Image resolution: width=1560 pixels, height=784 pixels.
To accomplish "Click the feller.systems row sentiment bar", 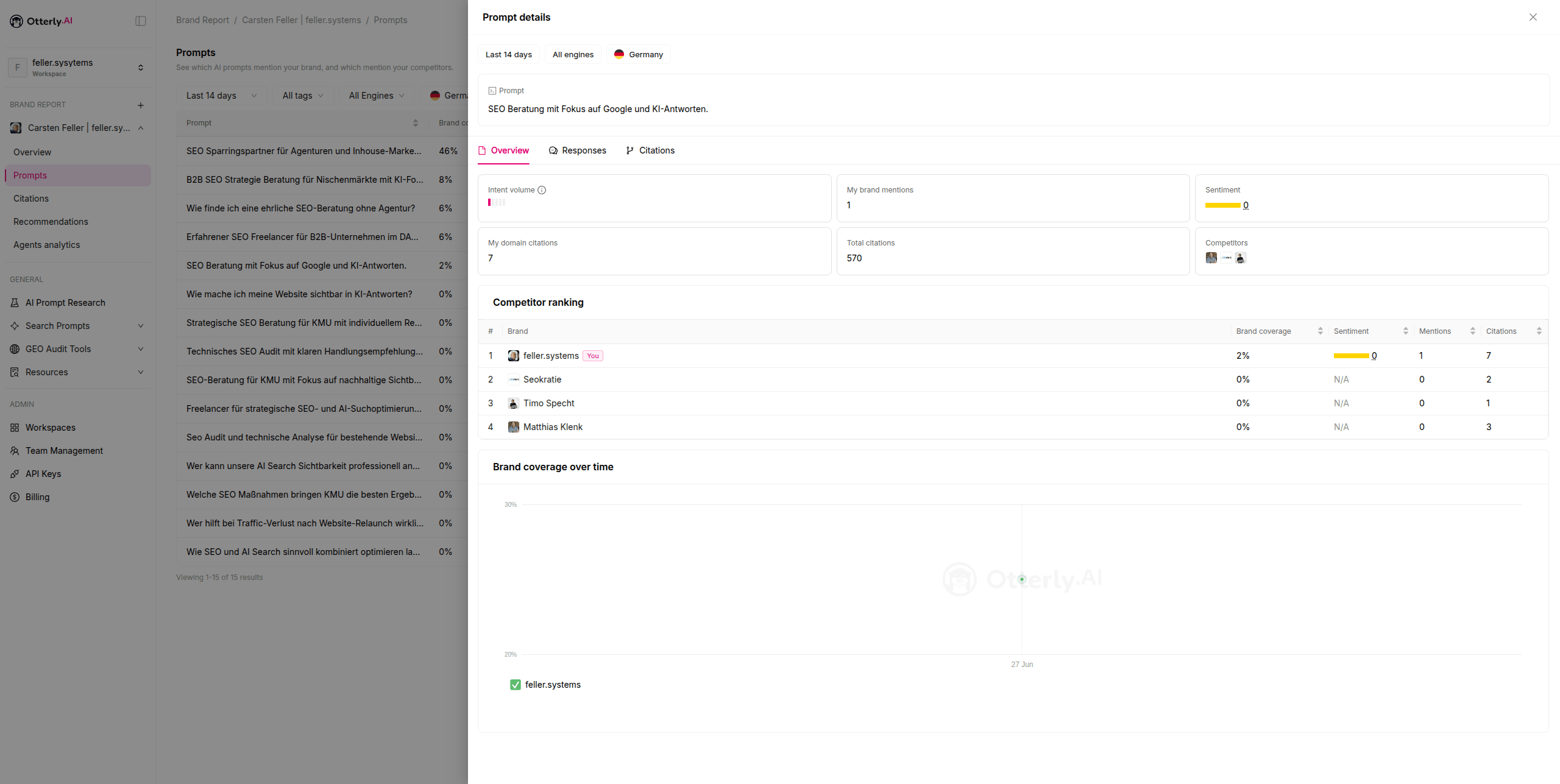I will click(x=1351, y=356).
